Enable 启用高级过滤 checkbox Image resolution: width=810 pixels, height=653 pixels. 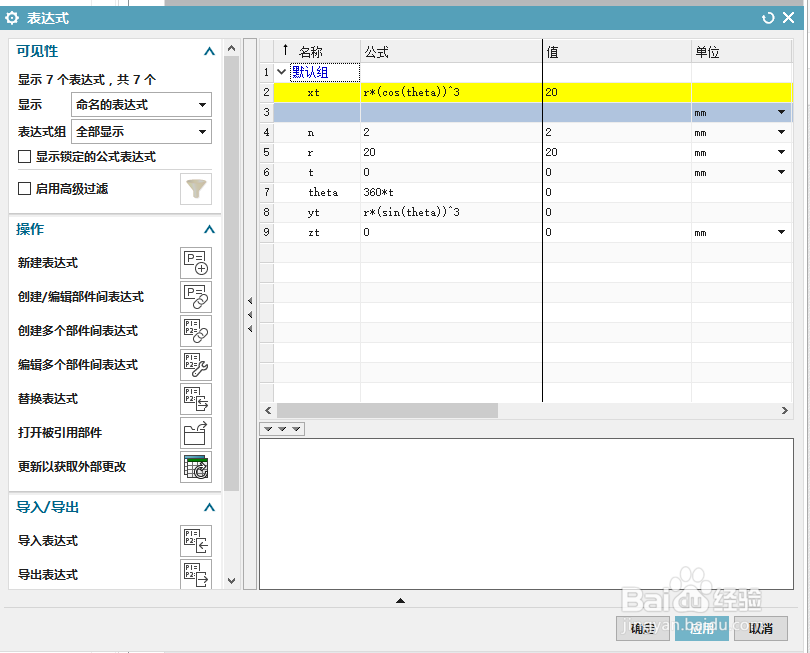(x=24, y=189)
